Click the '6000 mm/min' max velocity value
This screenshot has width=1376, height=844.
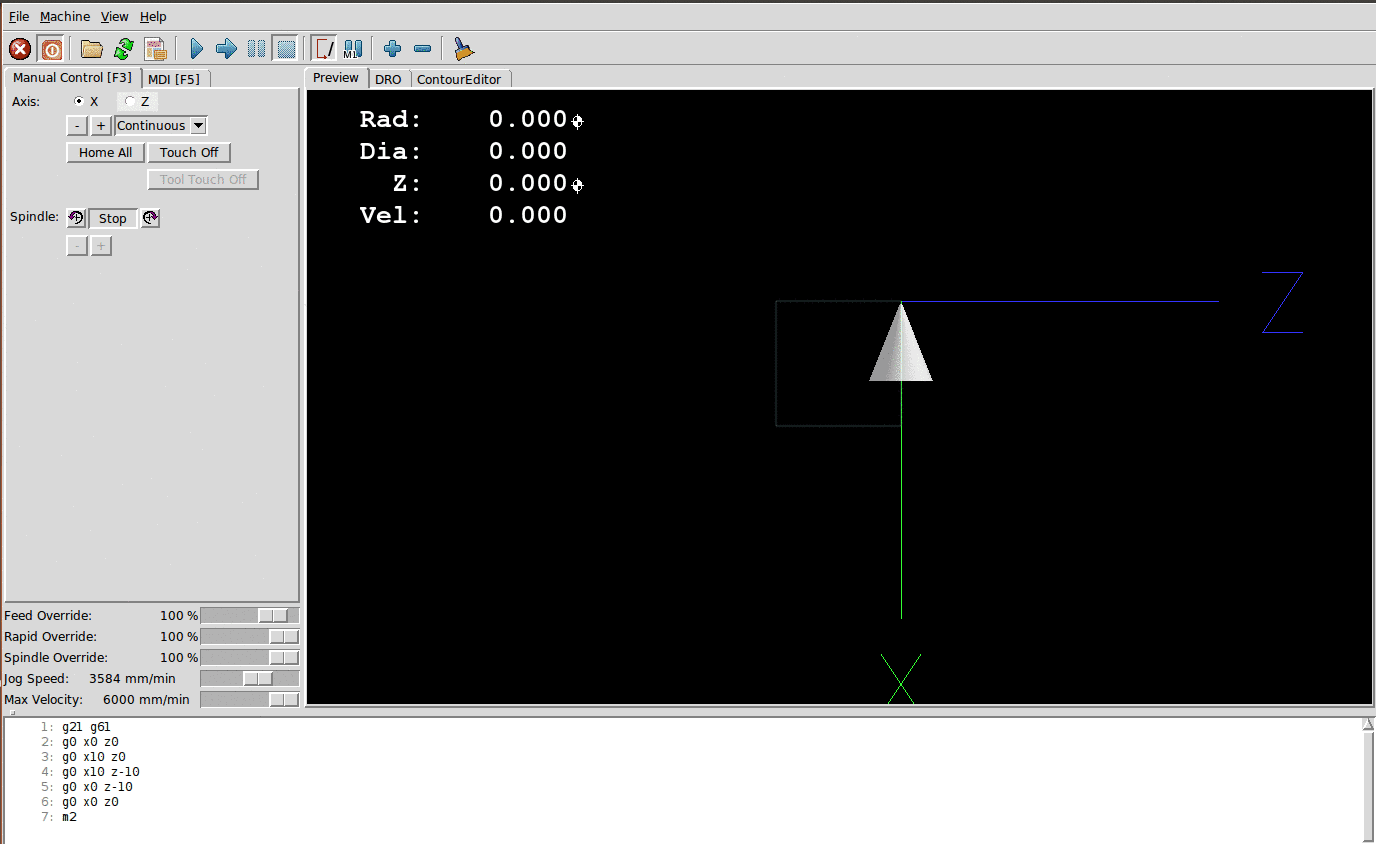click(146, 700)
